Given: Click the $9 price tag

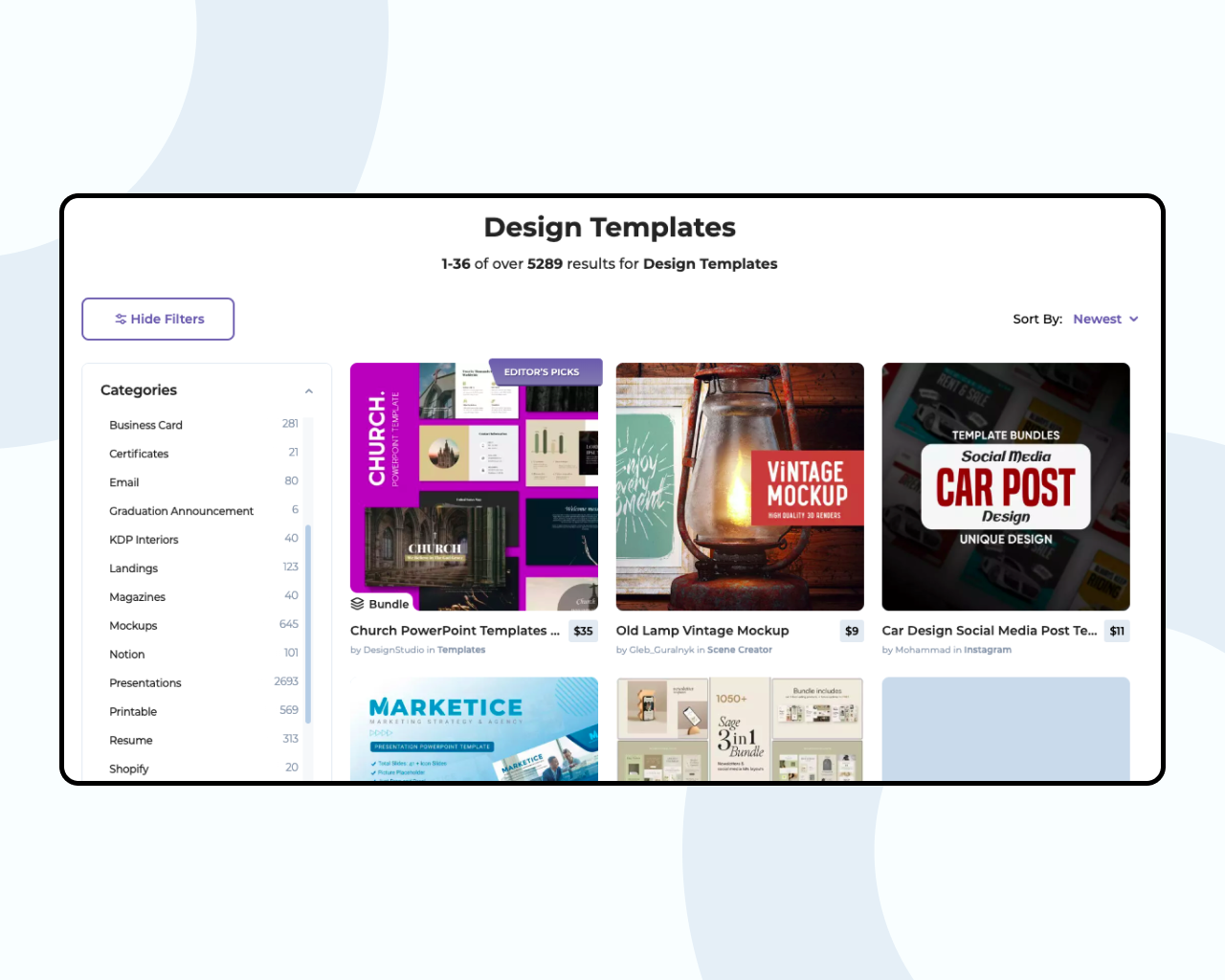Looking at the screenshot, I should [852, 631].
